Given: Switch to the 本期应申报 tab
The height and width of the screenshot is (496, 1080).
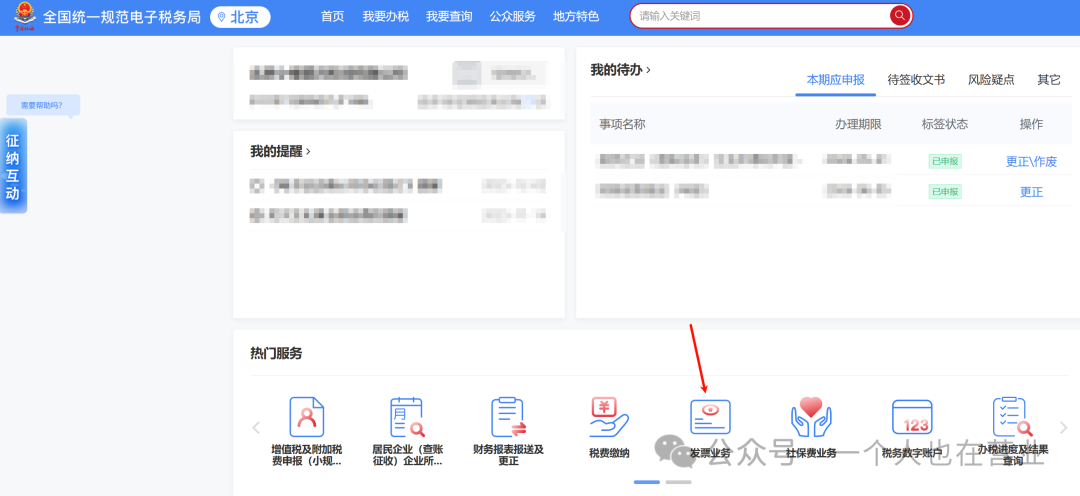Looking at the screenshot, I should [x=835, y=80].
